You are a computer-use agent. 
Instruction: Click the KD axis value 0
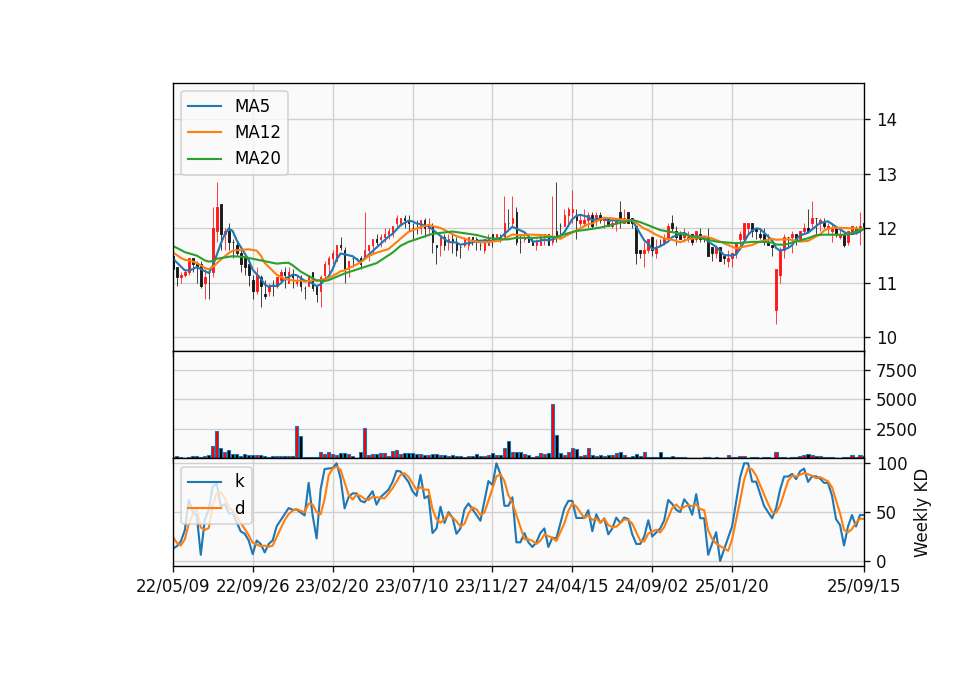pyautogui.click(x=882, y=561)
